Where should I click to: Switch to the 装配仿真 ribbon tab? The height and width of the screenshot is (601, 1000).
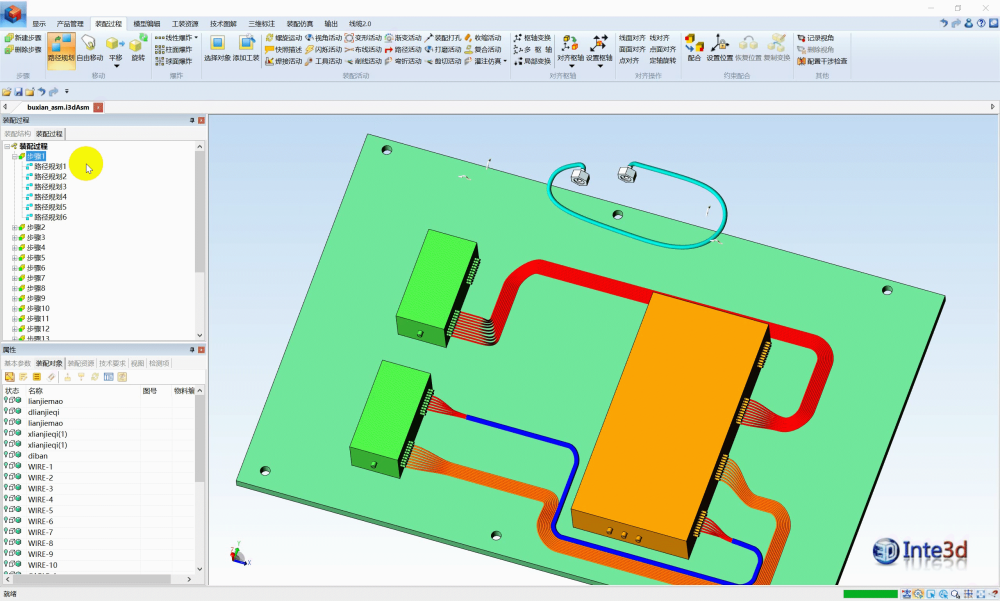pyautogui.click(x=300, y=24)
